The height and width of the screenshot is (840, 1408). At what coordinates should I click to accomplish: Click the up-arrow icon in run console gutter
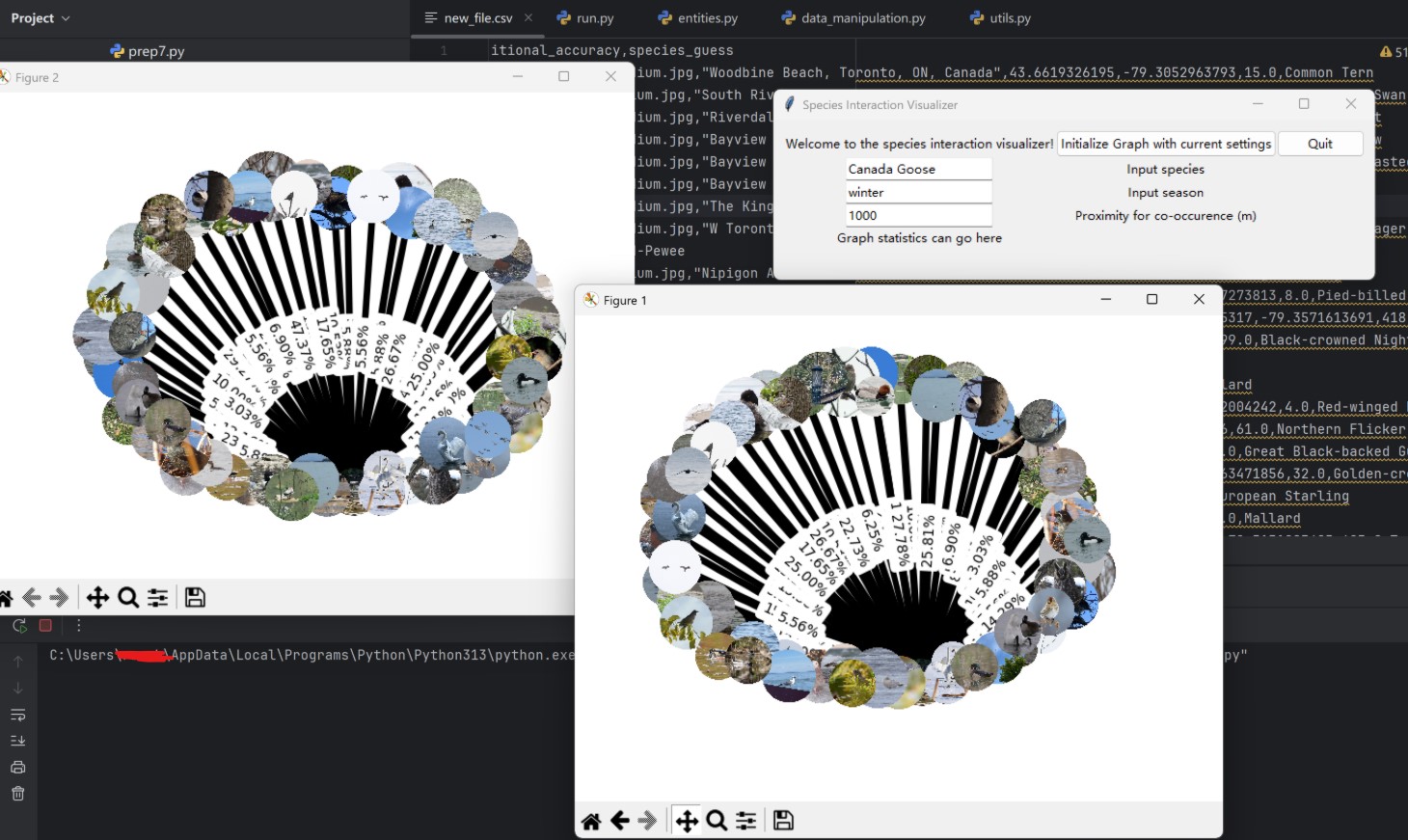[18, 662]
